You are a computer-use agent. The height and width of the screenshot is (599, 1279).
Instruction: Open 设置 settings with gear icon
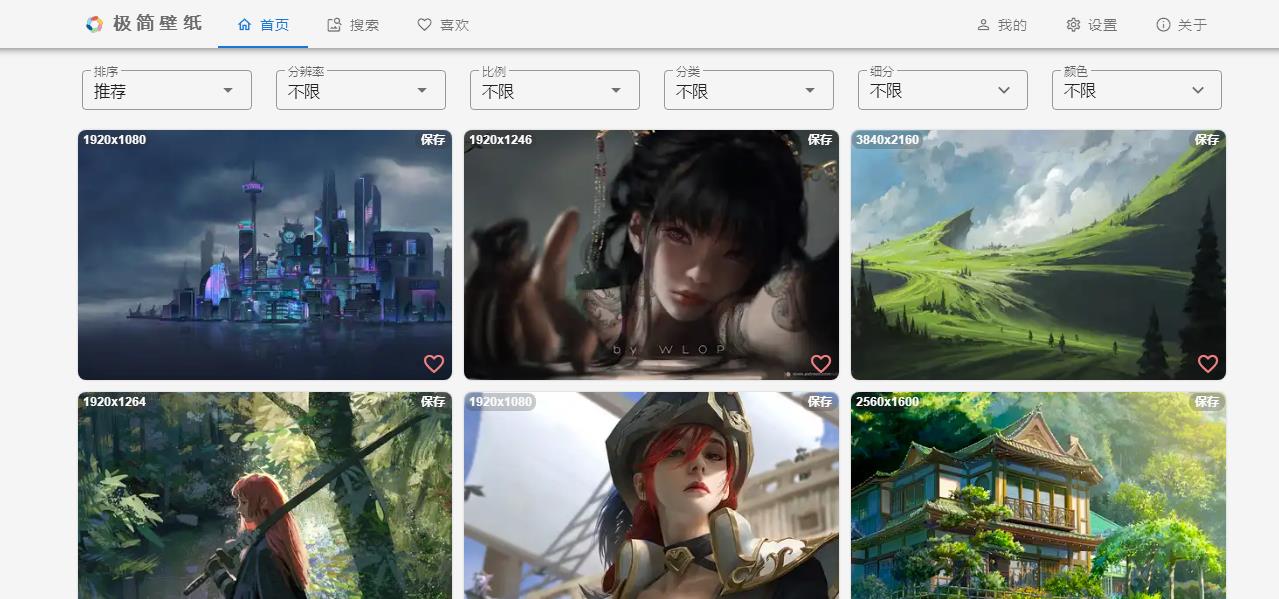1091,25
